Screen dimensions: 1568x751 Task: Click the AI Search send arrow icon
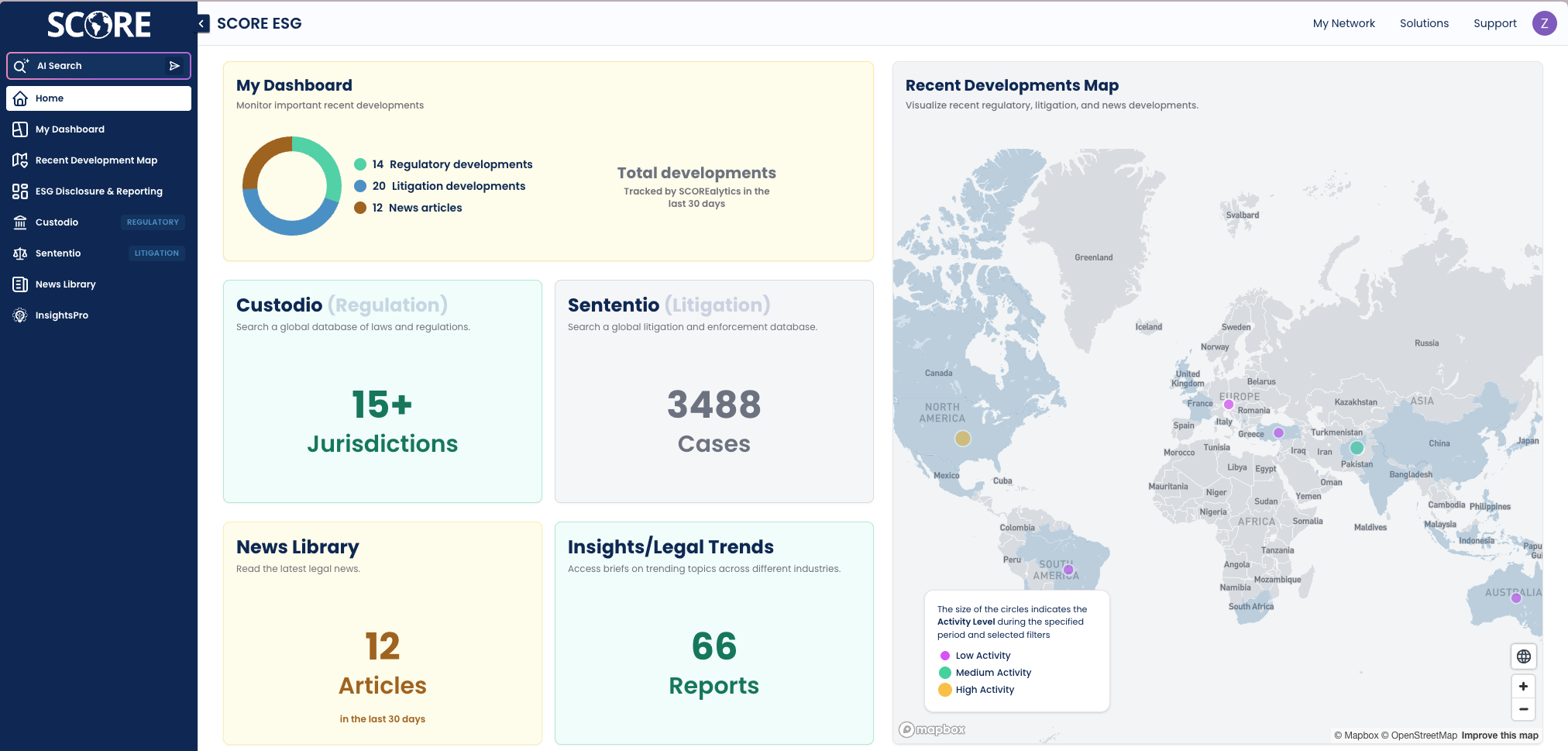pyautogui.click(x=174, y=66)
